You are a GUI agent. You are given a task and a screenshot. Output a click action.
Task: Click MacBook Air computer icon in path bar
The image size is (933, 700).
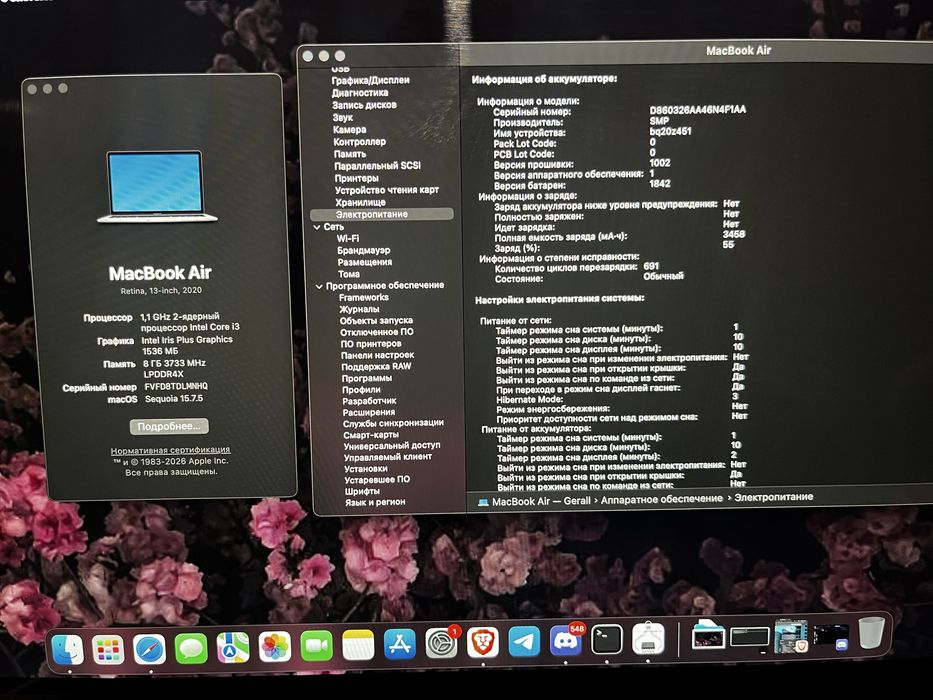483,502
